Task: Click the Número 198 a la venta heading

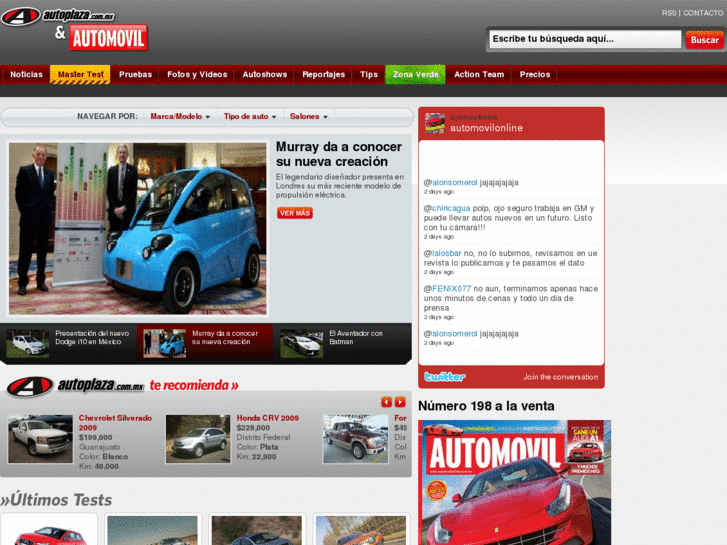Action: coord(486,406)
